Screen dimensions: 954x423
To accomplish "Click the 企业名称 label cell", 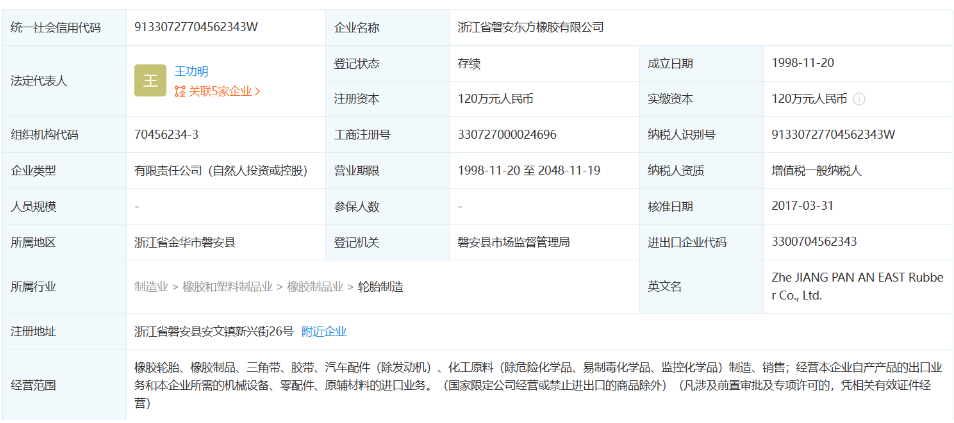I will click(x=387, y=27).
